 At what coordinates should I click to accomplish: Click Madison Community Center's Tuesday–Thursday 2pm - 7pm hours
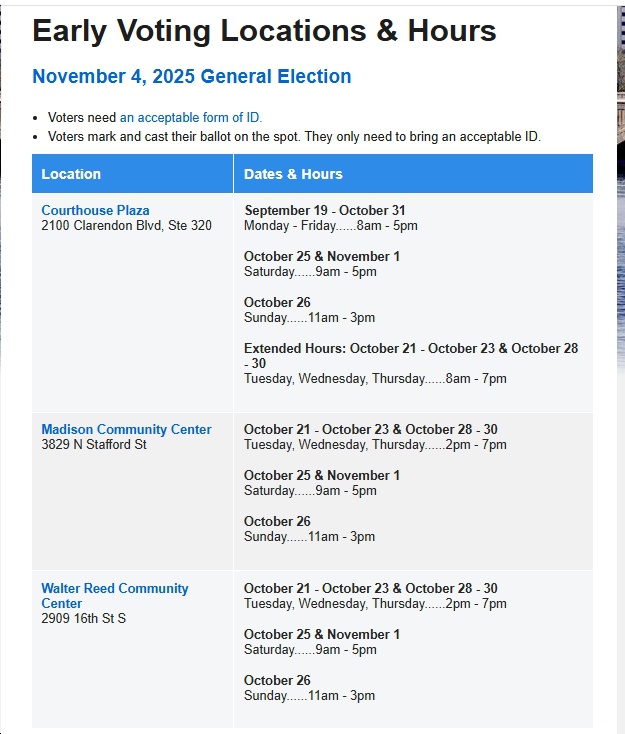coord(375,445)
